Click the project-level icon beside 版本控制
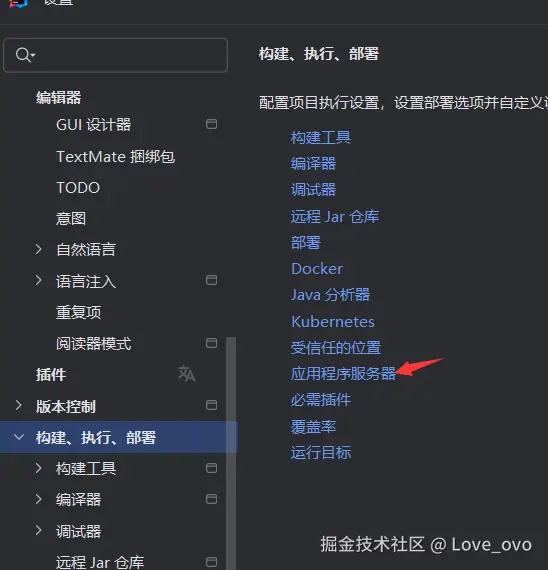This screenshot has width=548, height=570. (x=211, y=405)
